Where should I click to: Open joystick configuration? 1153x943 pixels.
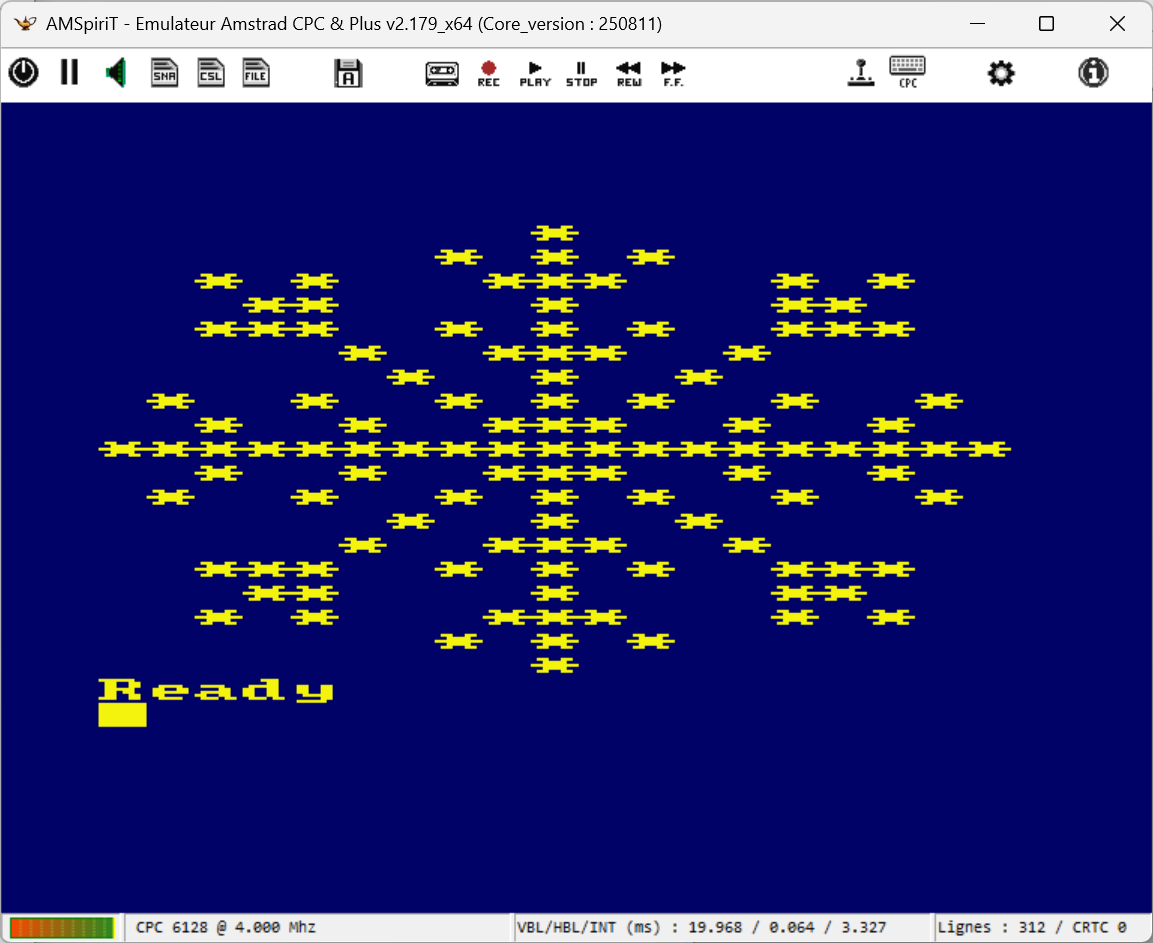pos(860,72)
